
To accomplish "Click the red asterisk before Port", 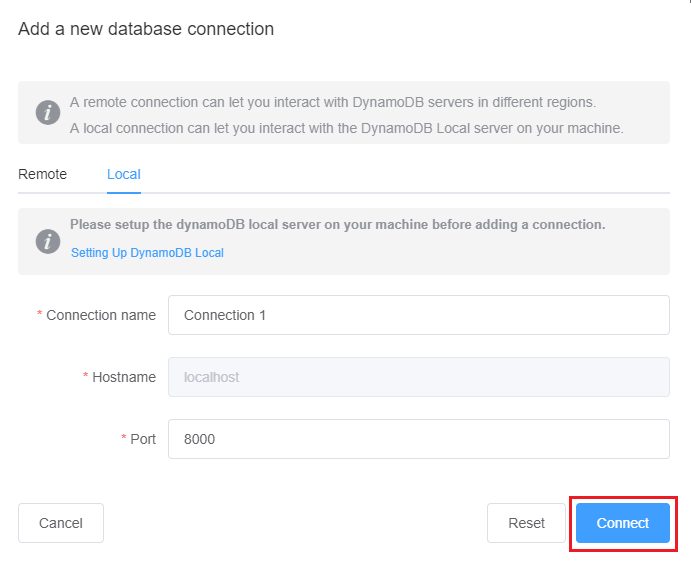I will (x=124, y=440).
